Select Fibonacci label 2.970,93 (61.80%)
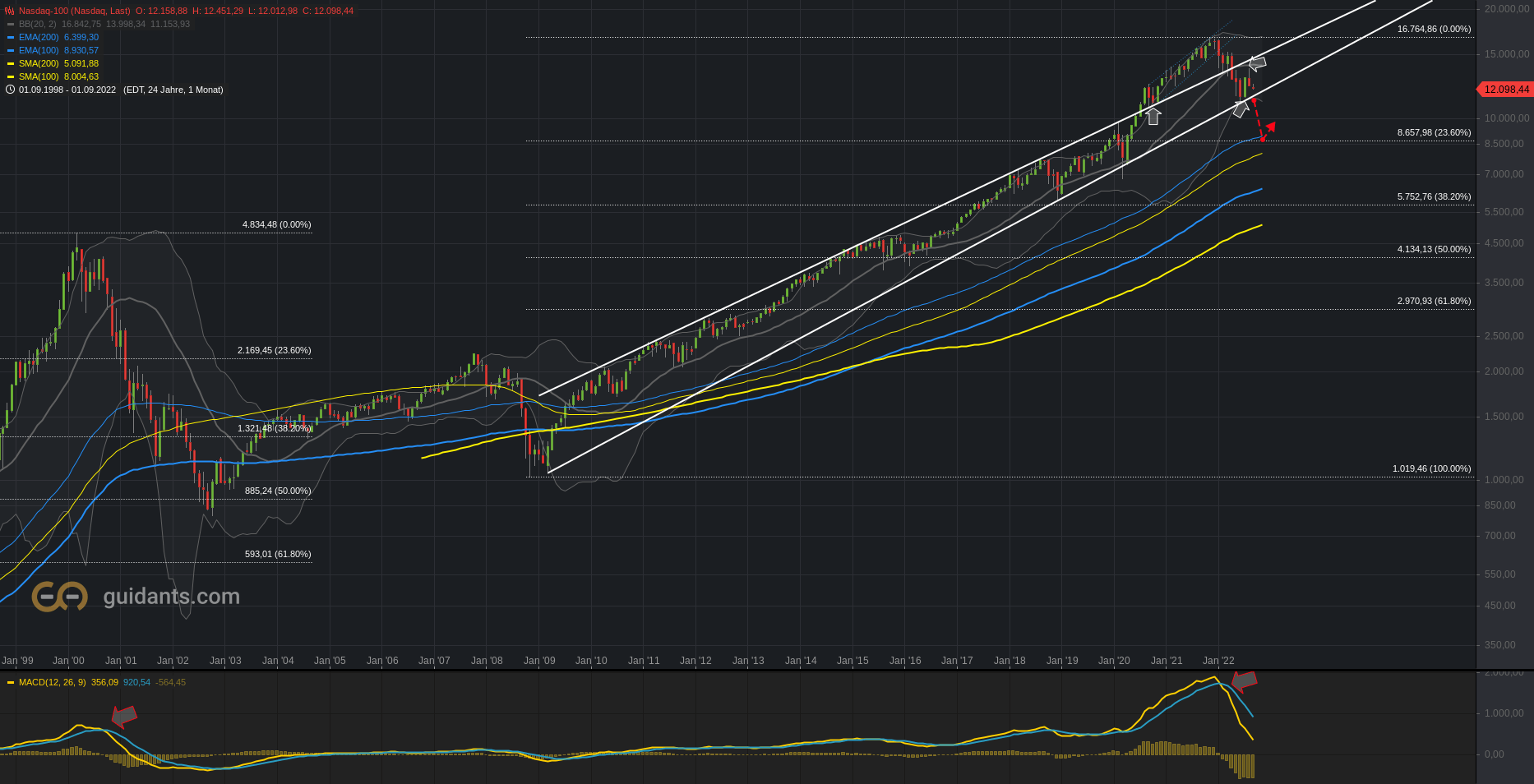This screenshot has height=784, width=1534. click(x=1434, y=301)
